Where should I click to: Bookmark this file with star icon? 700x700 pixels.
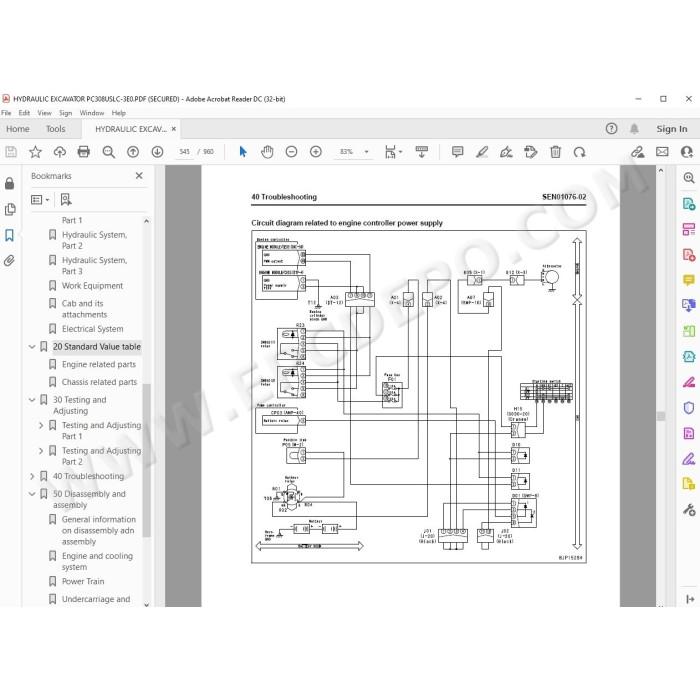35,152
